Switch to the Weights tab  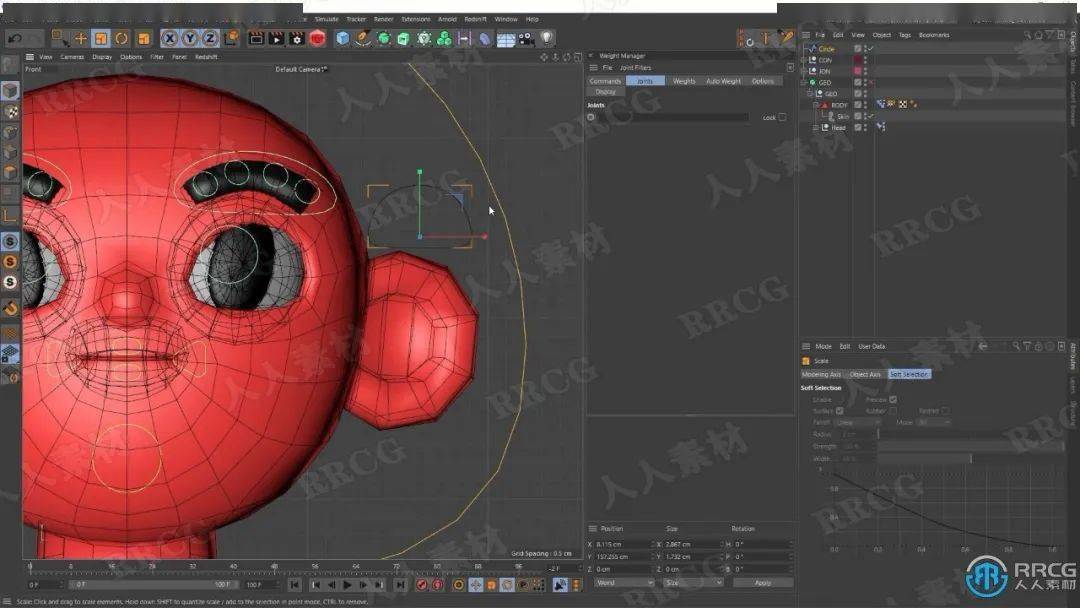pyautogui.click(x=684, y=81)
